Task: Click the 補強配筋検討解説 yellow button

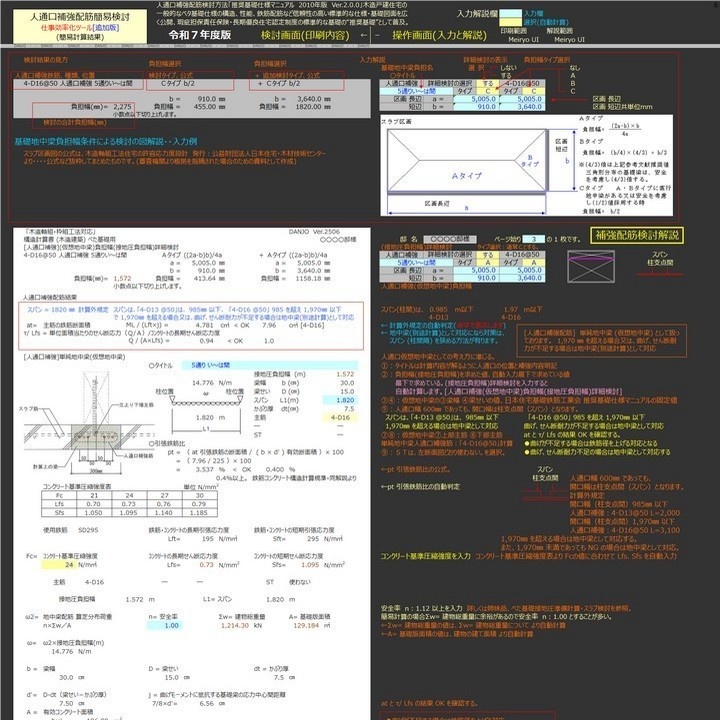Action: click(x=636, y=236)
